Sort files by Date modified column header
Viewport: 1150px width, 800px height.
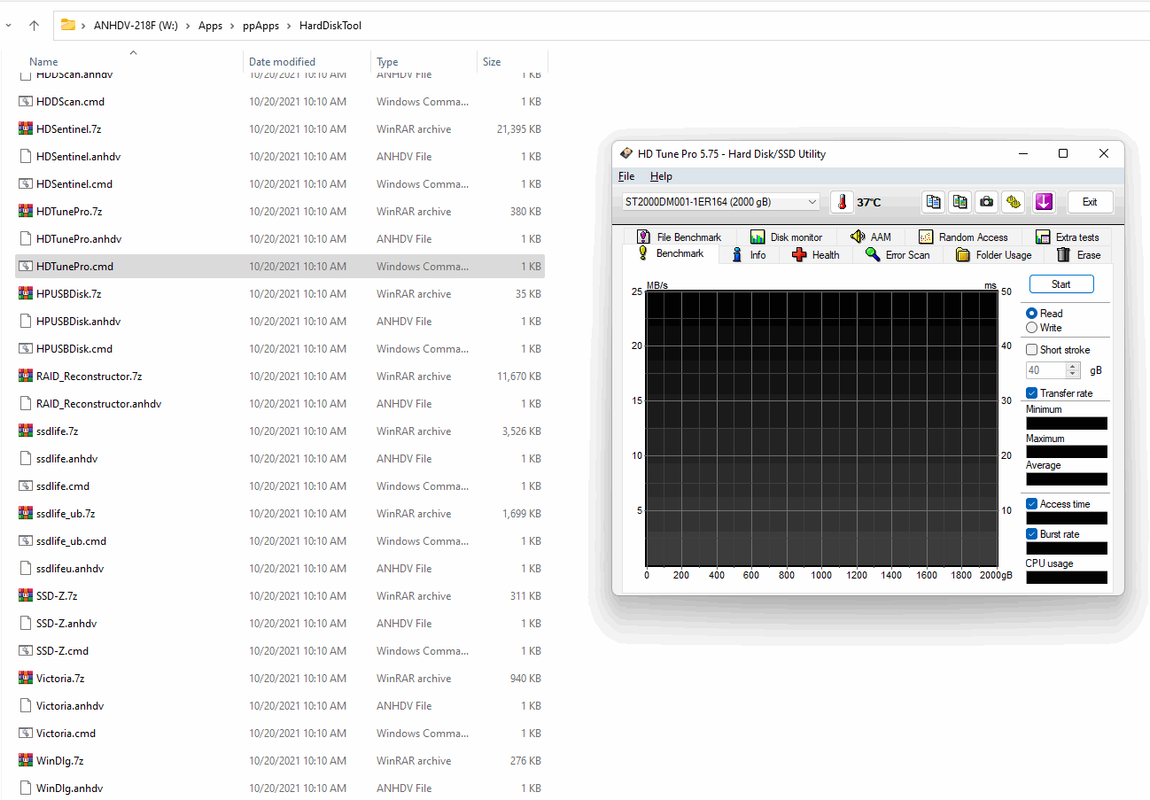[x=282, y=62]
